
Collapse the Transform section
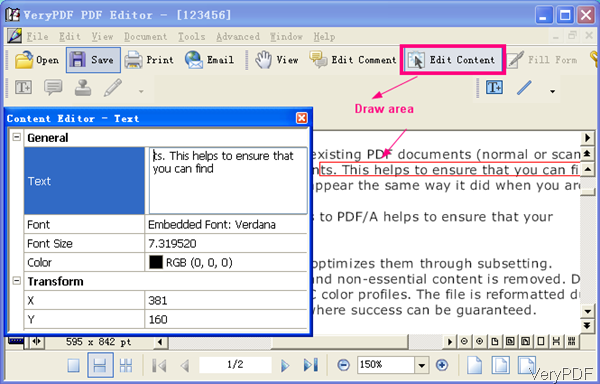coord(16,281)
